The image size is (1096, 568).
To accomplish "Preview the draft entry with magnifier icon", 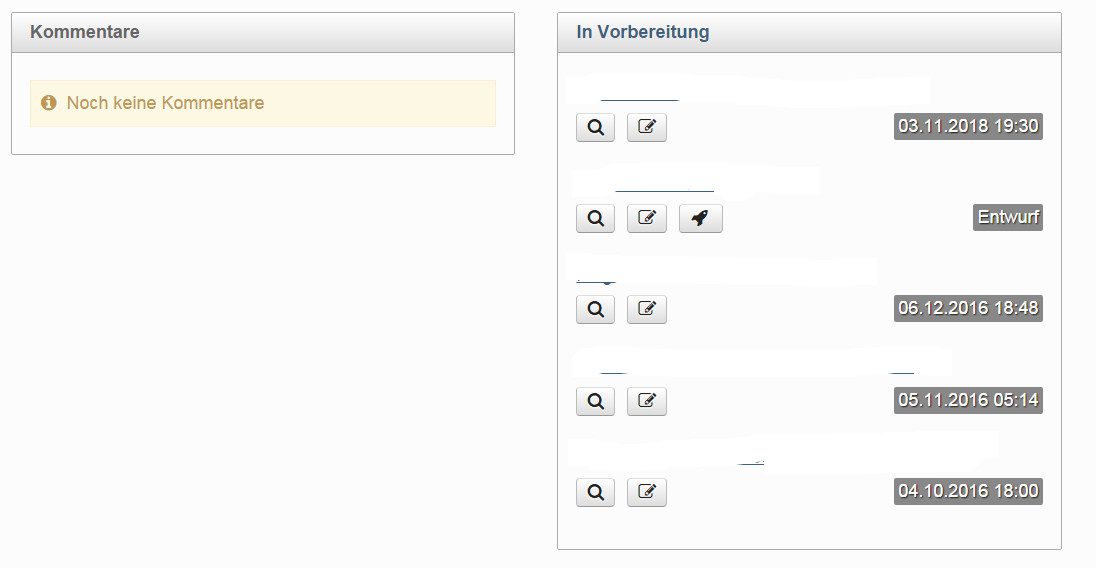I will [595, 218].
